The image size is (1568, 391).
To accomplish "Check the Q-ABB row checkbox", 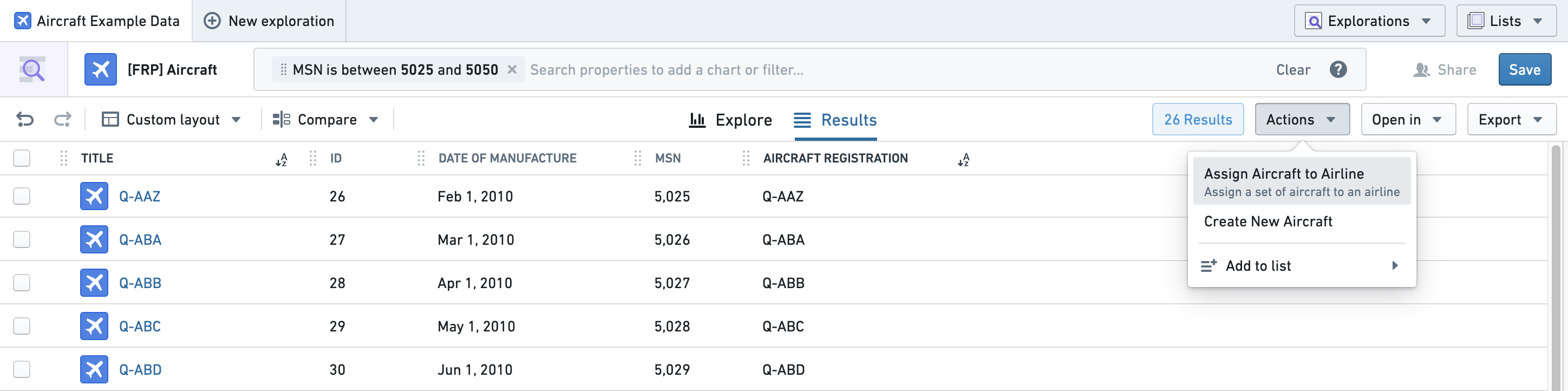I will 22,283.
